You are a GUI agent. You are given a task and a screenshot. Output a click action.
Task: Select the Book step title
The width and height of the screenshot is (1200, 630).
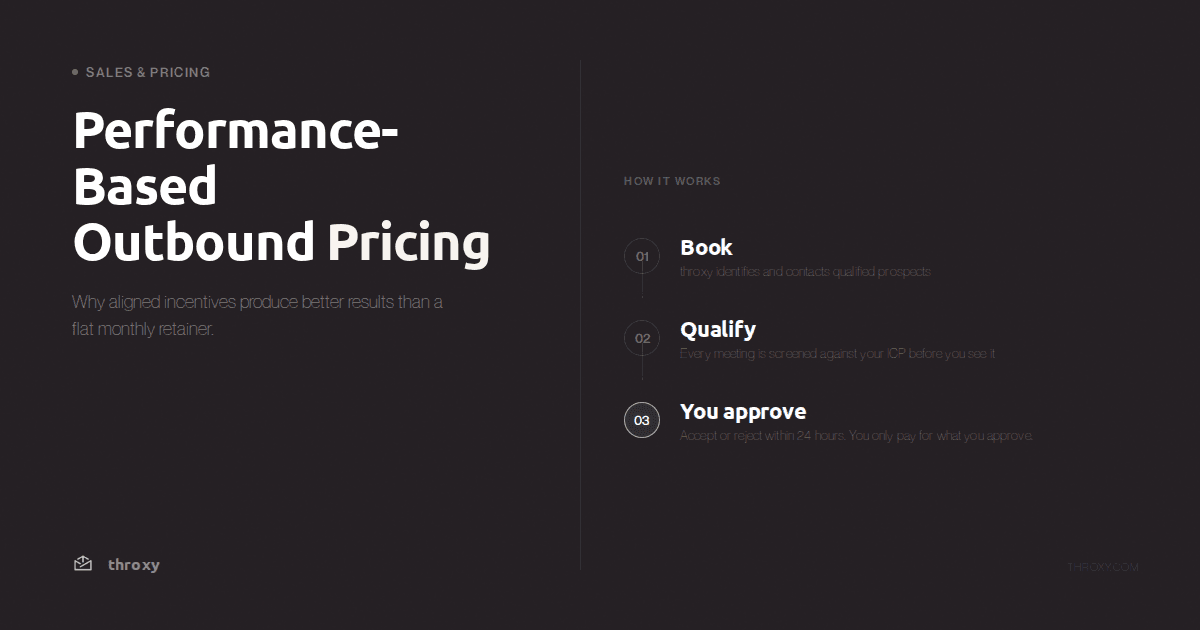coord(706,247)
